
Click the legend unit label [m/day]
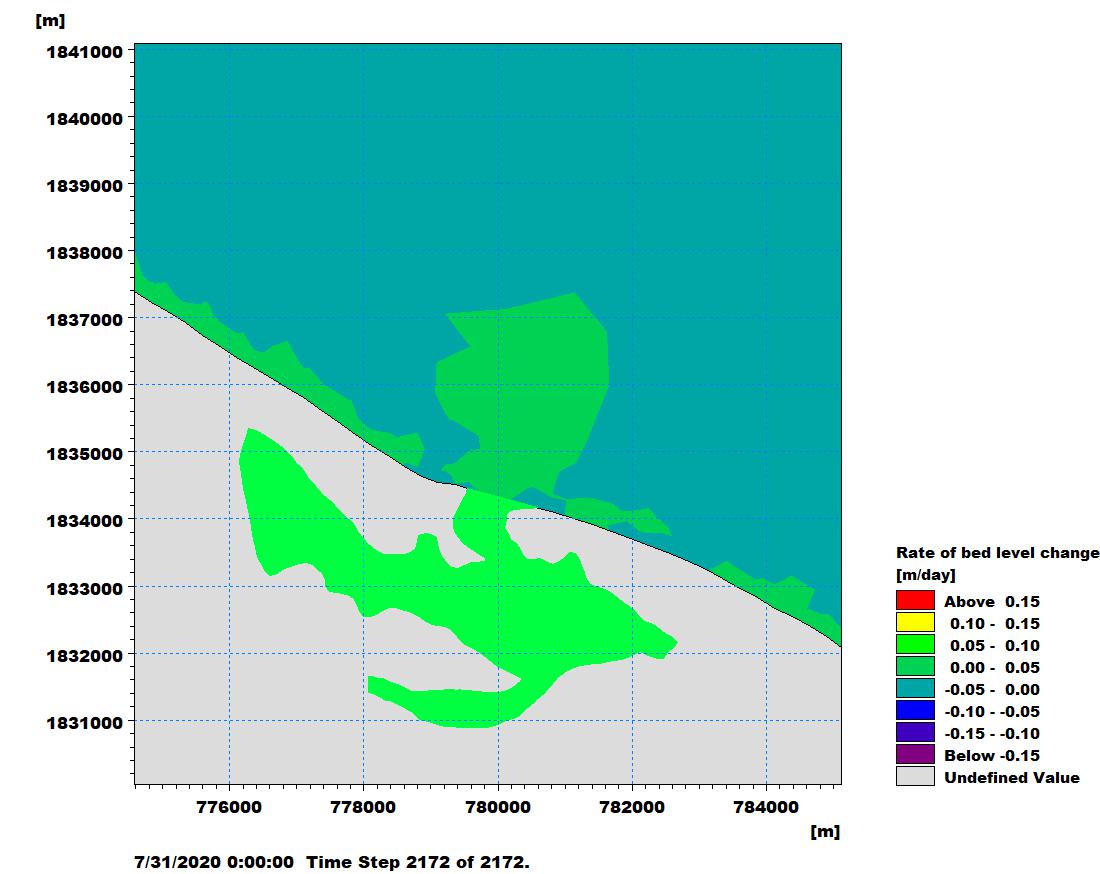[925, 575]
